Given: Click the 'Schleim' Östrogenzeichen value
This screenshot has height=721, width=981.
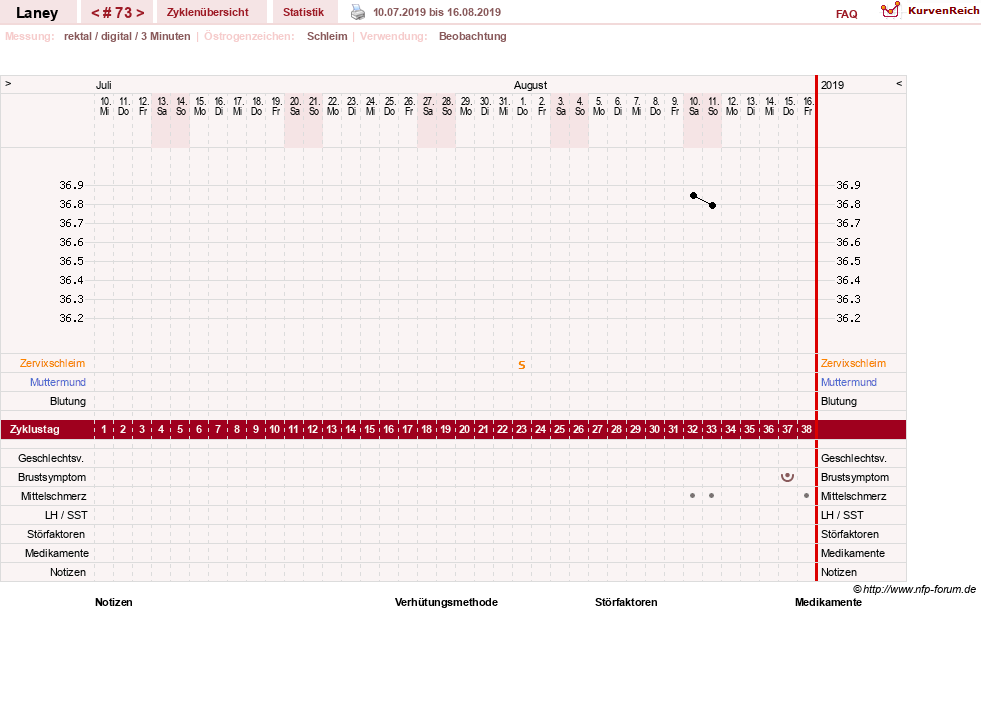Looking at the screenshot, I should (327, 36).
